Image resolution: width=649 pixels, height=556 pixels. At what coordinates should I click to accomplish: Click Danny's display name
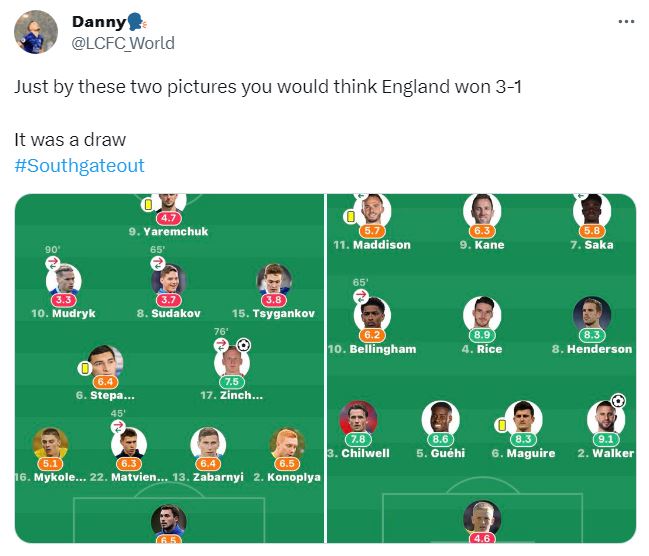pyautogui.click(x=99, y=22)
